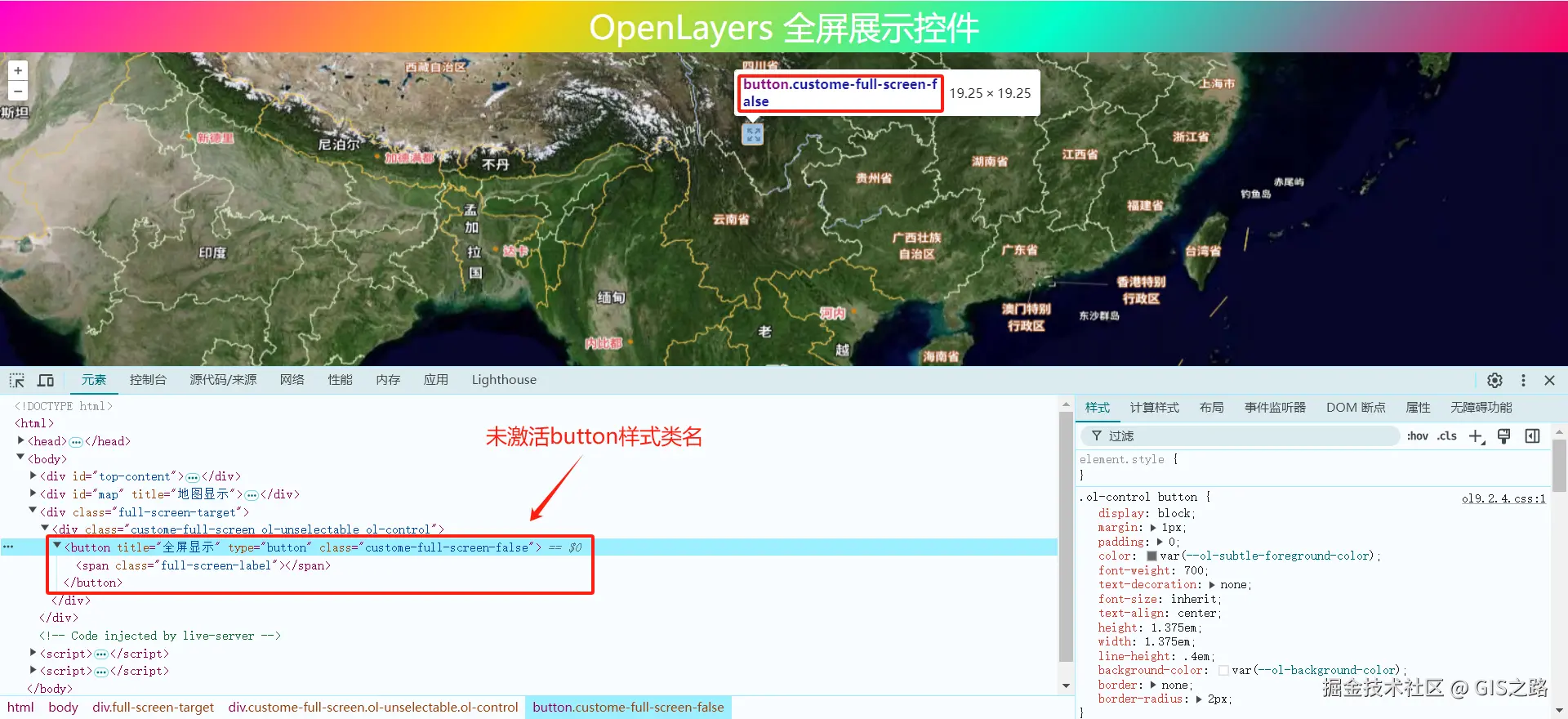Switch to the 控制台 tab
The height and width of the screenshot is (719, 1568).
coord(148,380)
